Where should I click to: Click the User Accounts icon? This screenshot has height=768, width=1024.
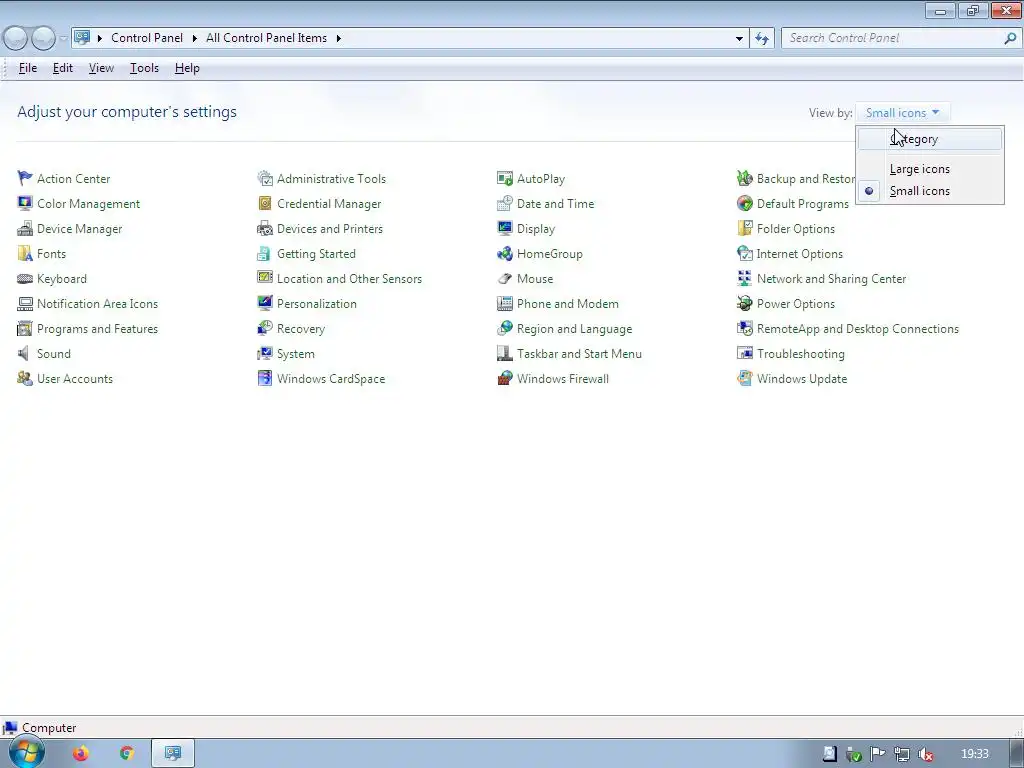[25, 379]
